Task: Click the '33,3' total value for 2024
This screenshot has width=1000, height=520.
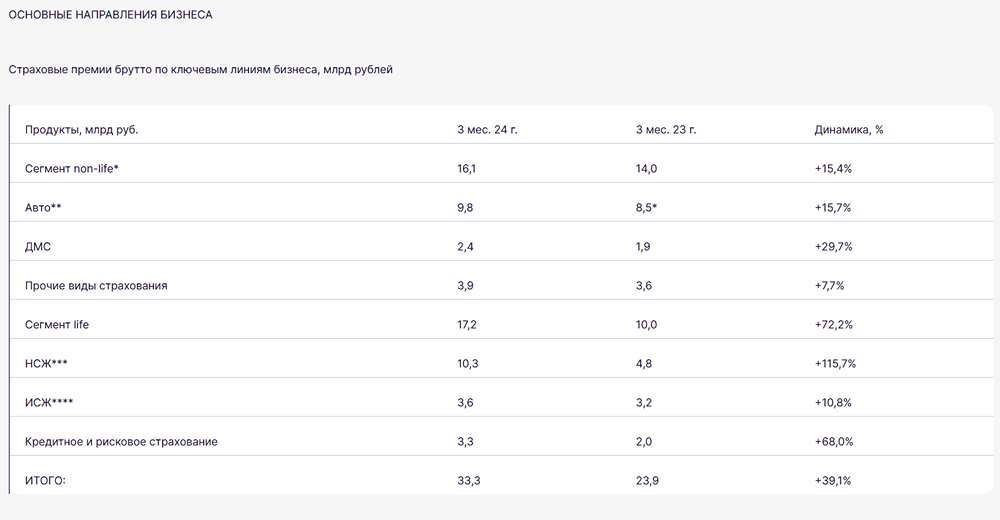Action: point(467,481)
